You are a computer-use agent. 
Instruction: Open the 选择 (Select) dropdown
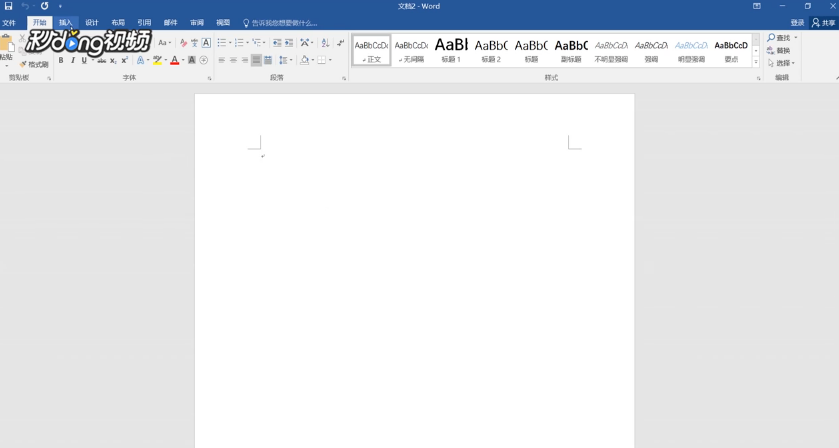(x=781, y=63)
